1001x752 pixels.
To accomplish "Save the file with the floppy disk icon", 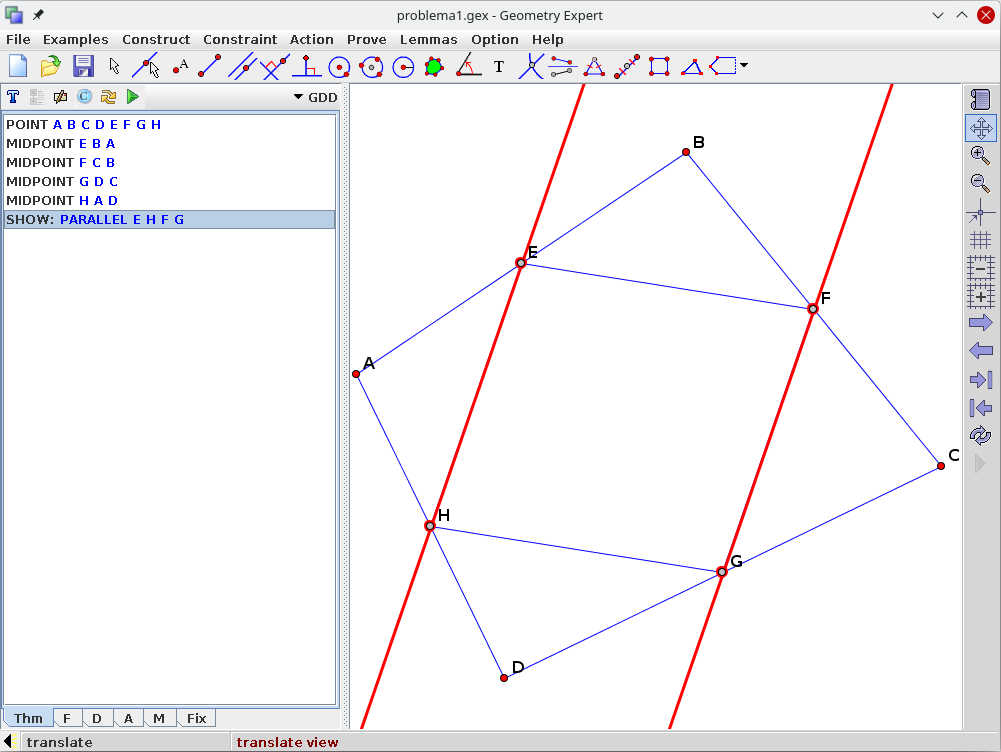I will click(x=83, y=66).
